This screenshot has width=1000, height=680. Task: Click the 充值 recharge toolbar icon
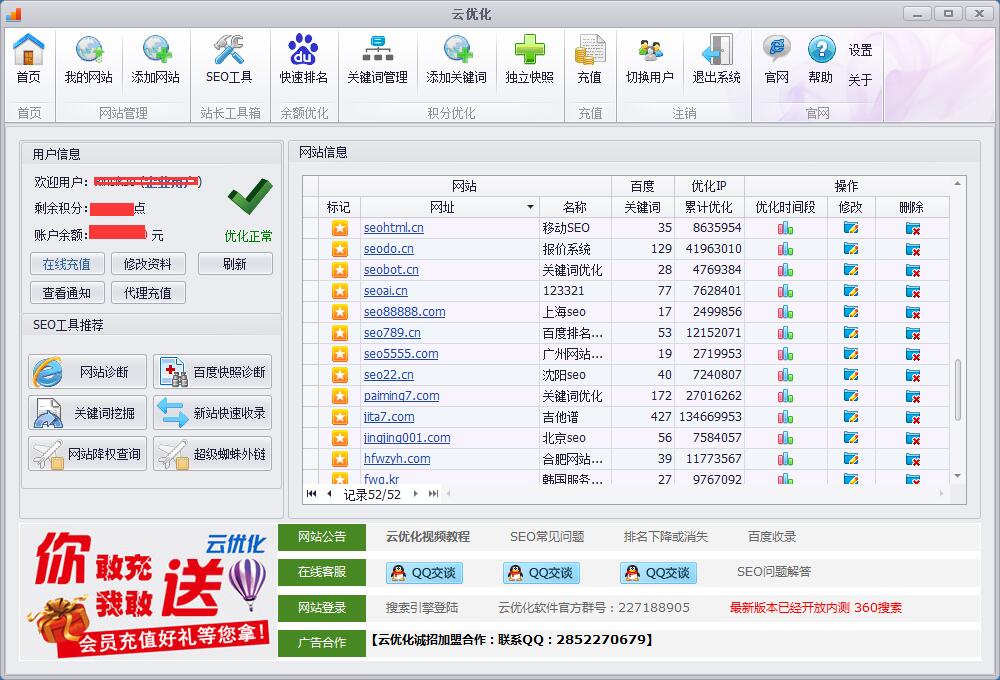[x=589, y=60]
